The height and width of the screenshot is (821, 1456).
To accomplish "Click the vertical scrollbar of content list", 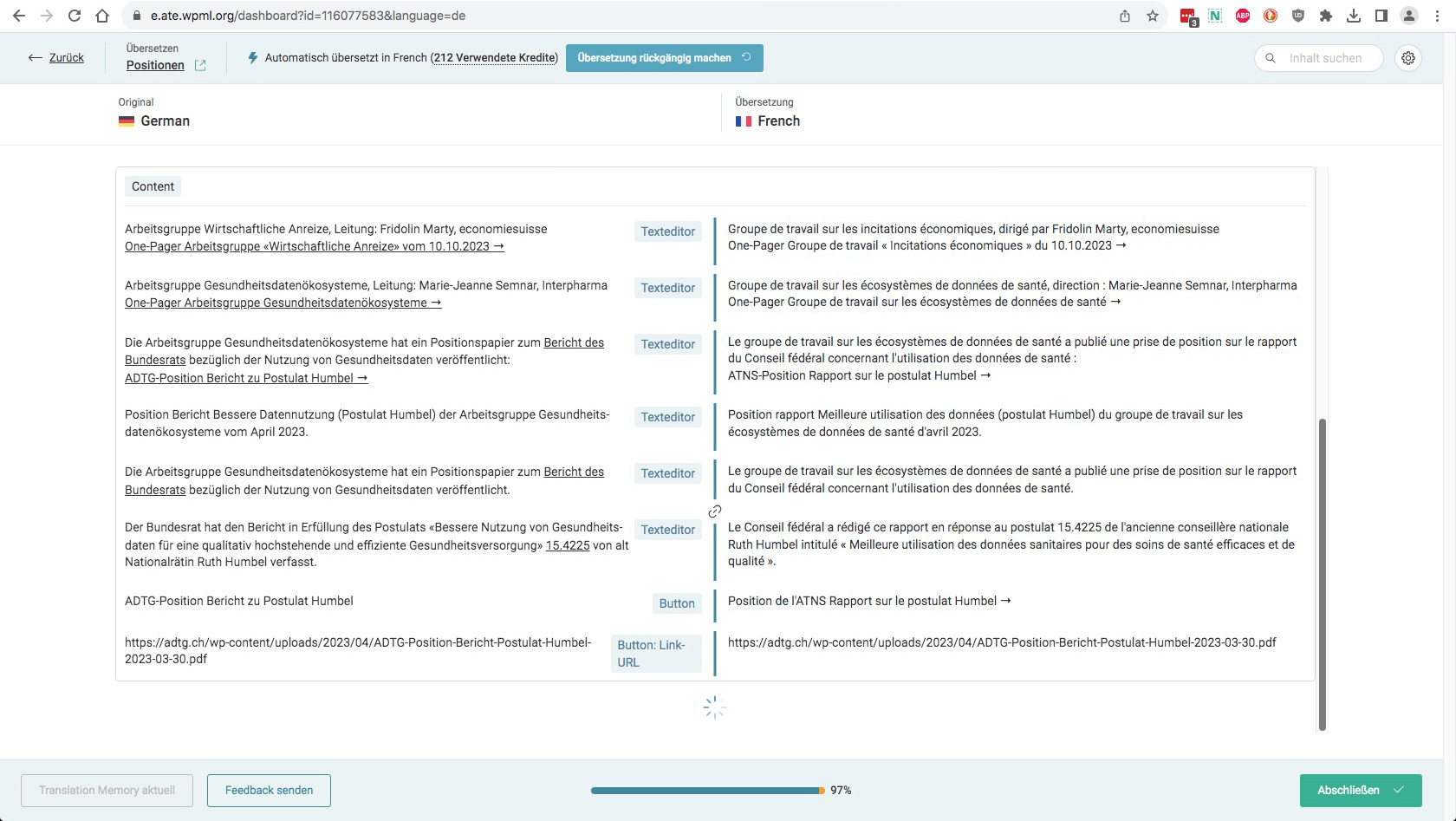I will [x=1322, y=575].
